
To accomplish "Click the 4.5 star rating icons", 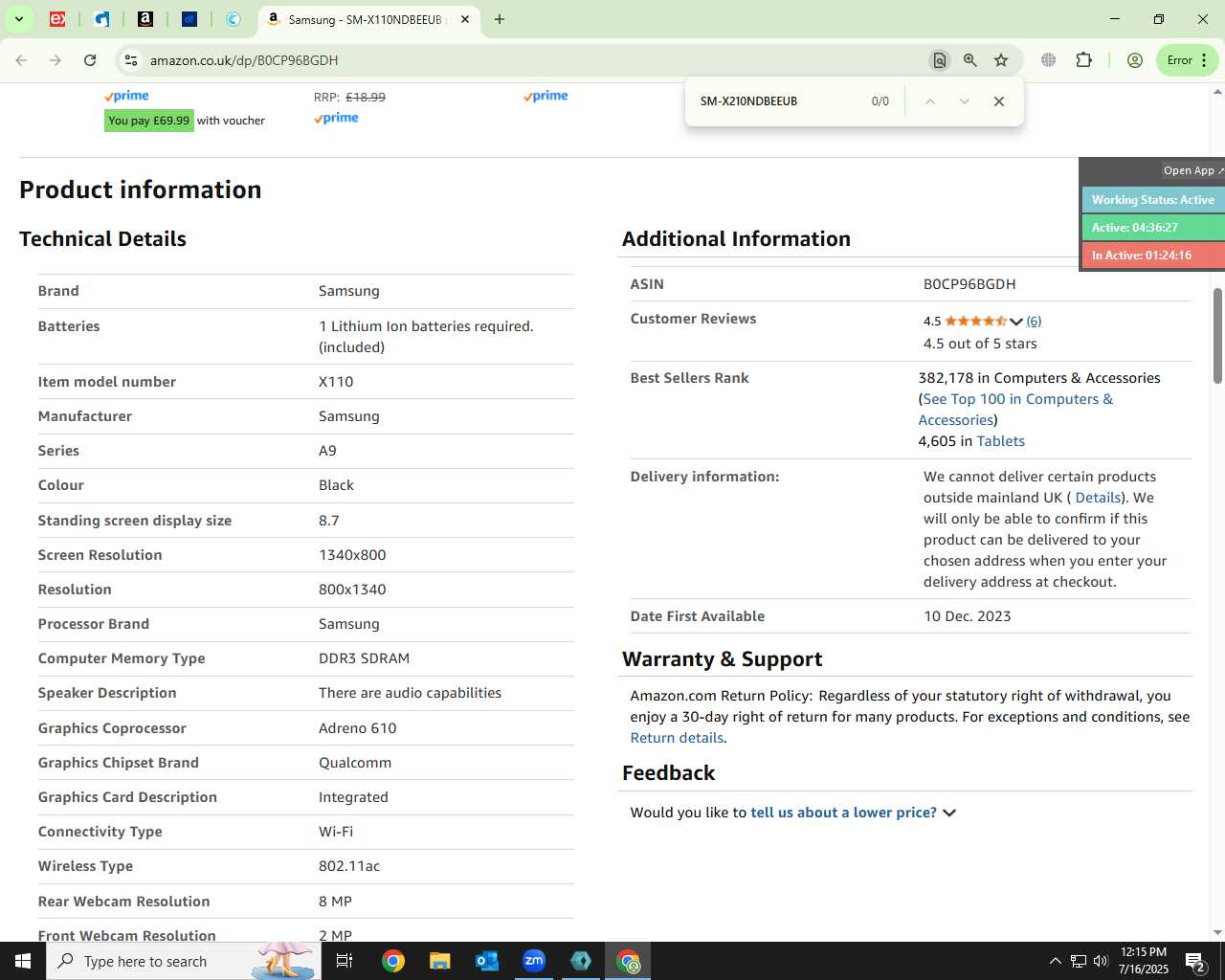I will [976, 322].
